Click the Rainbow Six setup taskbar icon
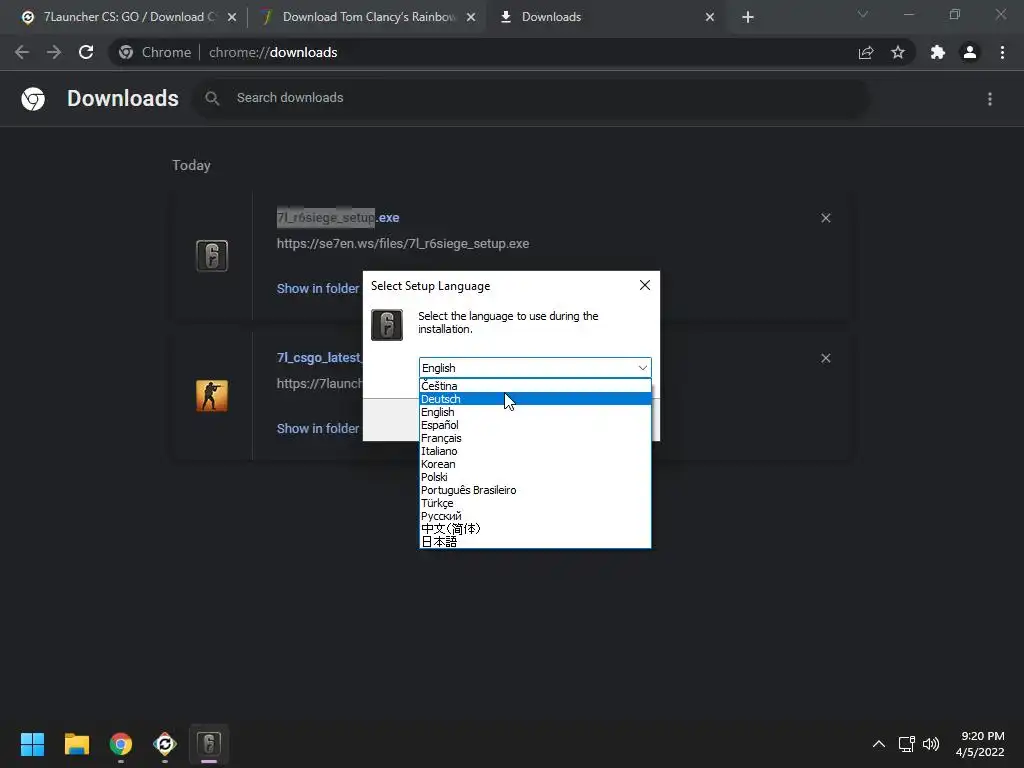The width and height of the screenshot is (1024, 768). point(209,744)
